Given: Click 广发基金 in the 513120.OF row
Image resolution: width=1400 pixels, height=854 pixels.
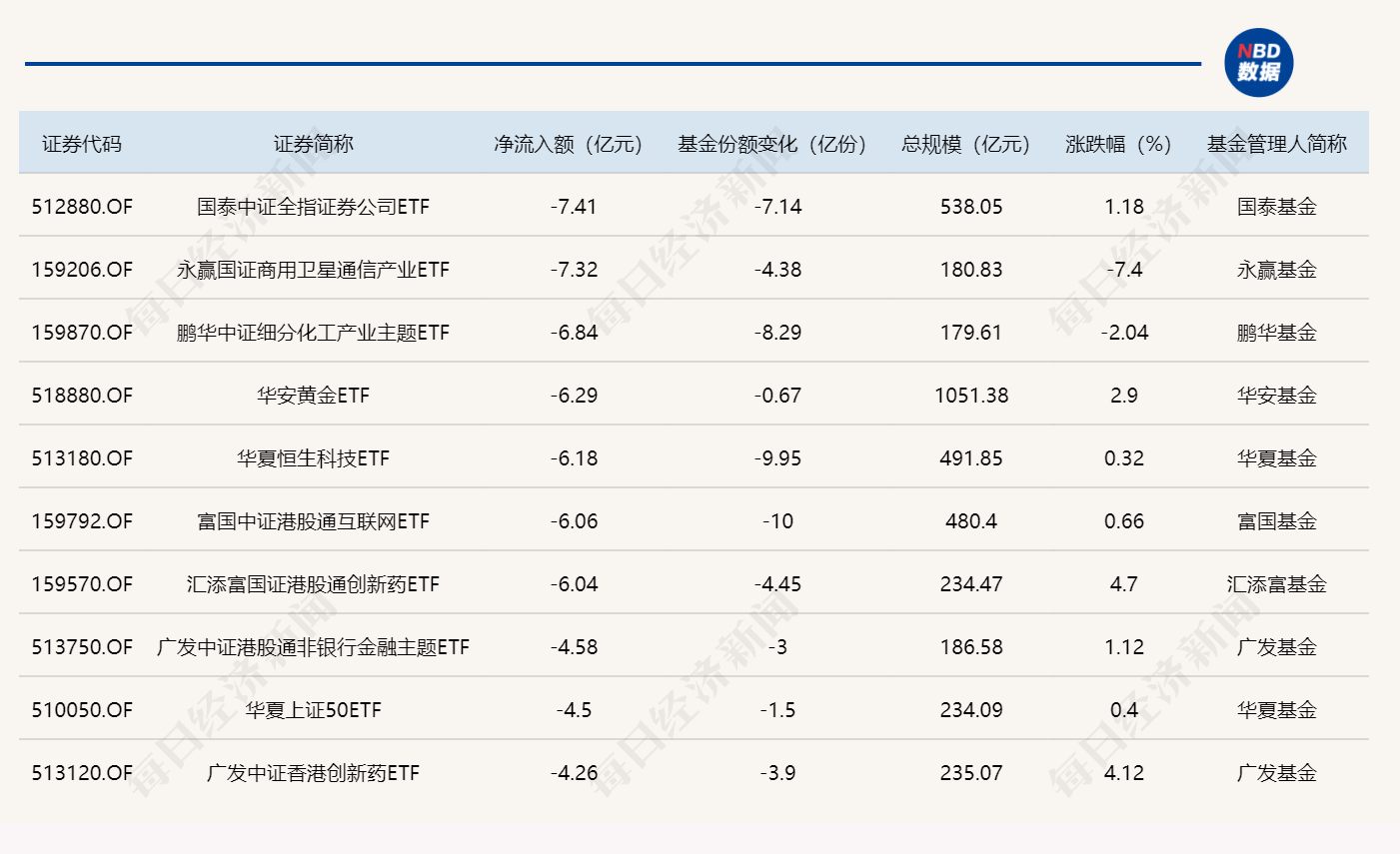Looking at the screenshot, I should [1277, 773].
